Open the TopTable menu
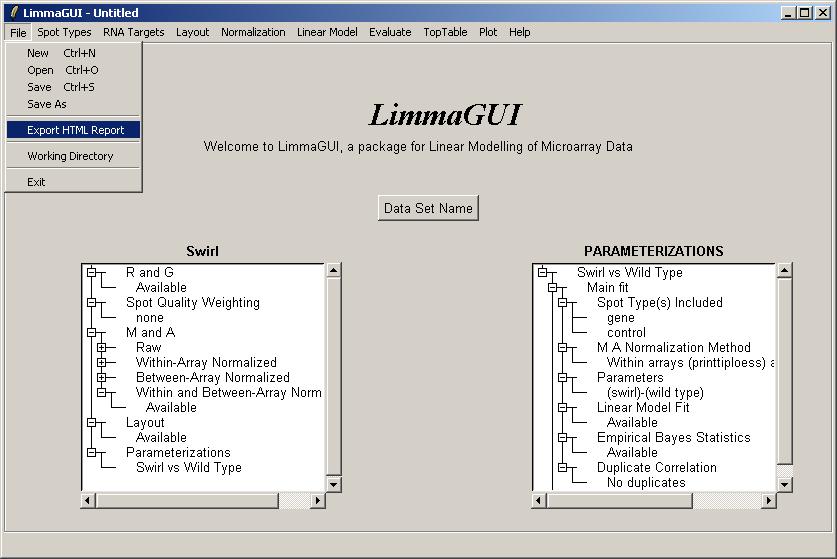Screen dimensions: 837x559 pyautogui.click(x=445, y=32)
